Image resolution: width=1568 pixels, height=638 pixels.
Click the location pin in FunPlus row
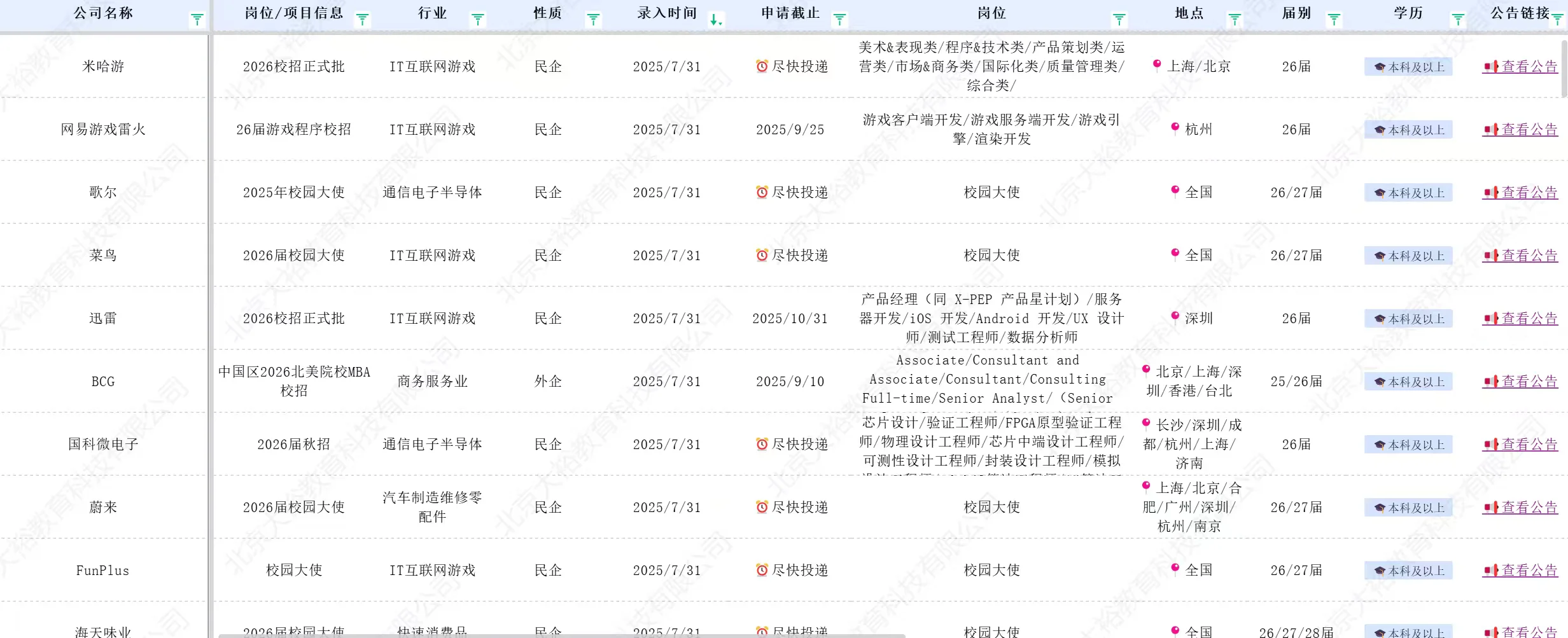coord(1175,569)
